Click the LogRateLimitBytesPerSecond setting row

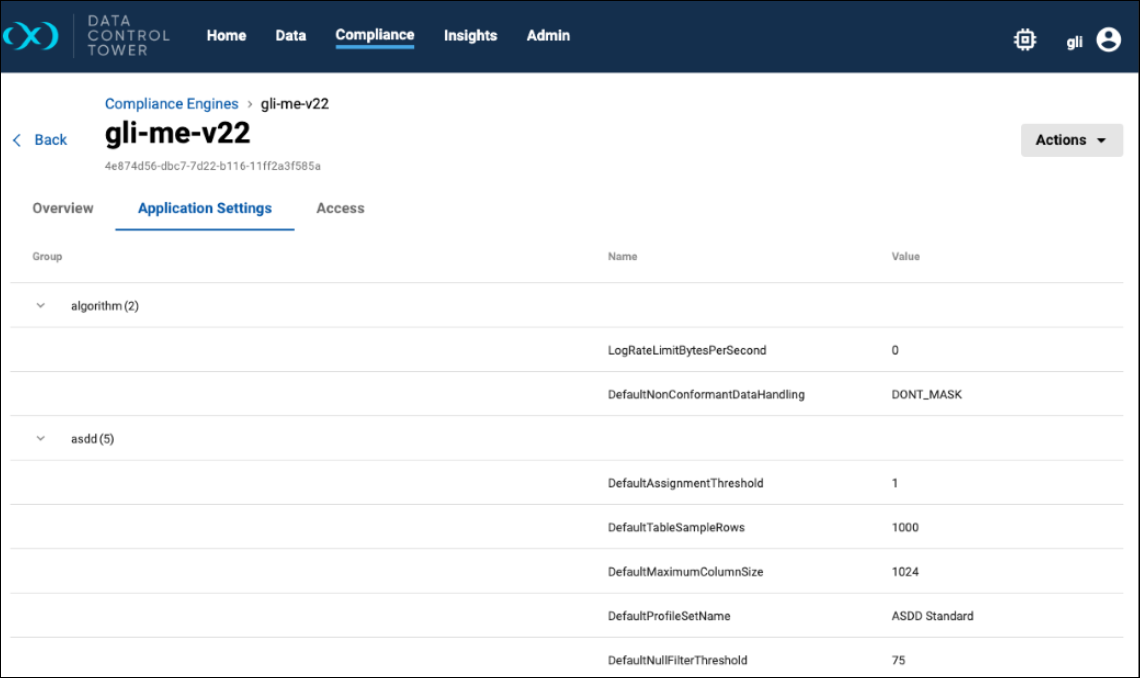pos(687,350)
